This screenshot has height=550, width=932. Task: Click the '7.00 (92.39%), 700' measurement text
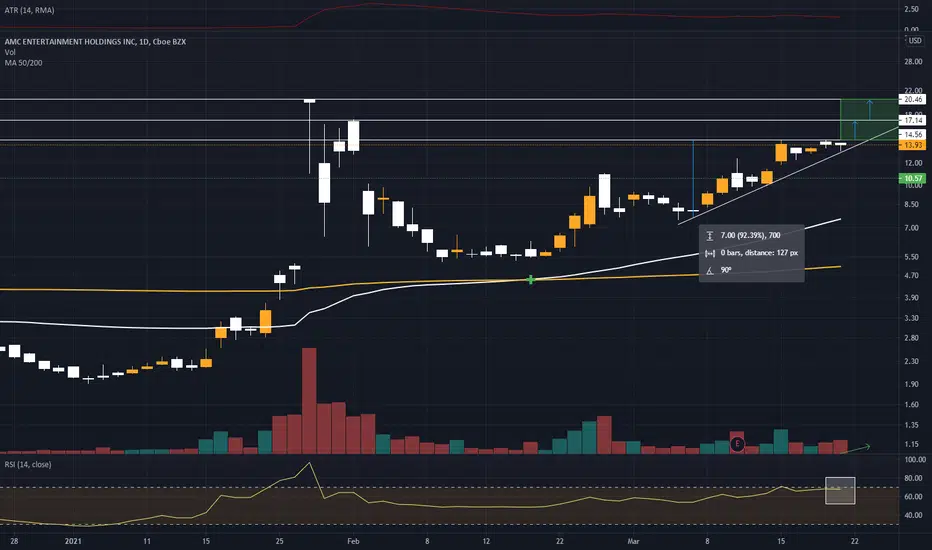click(750, 235)
